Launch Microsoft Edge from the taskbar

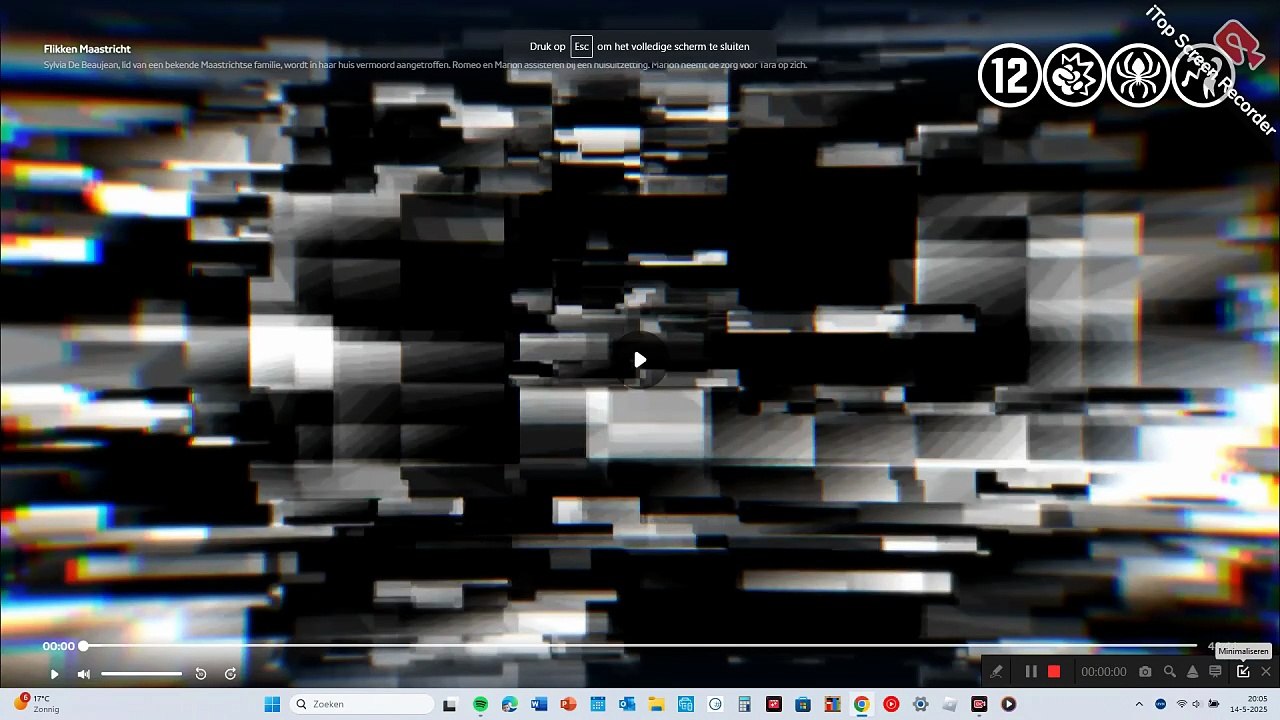(510, 704)
